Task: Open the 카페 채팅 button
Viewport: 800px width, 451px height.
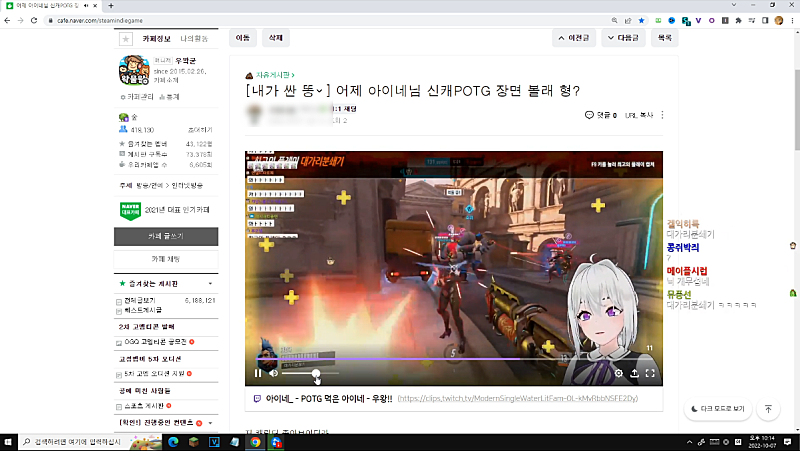Action: [166, 259]
